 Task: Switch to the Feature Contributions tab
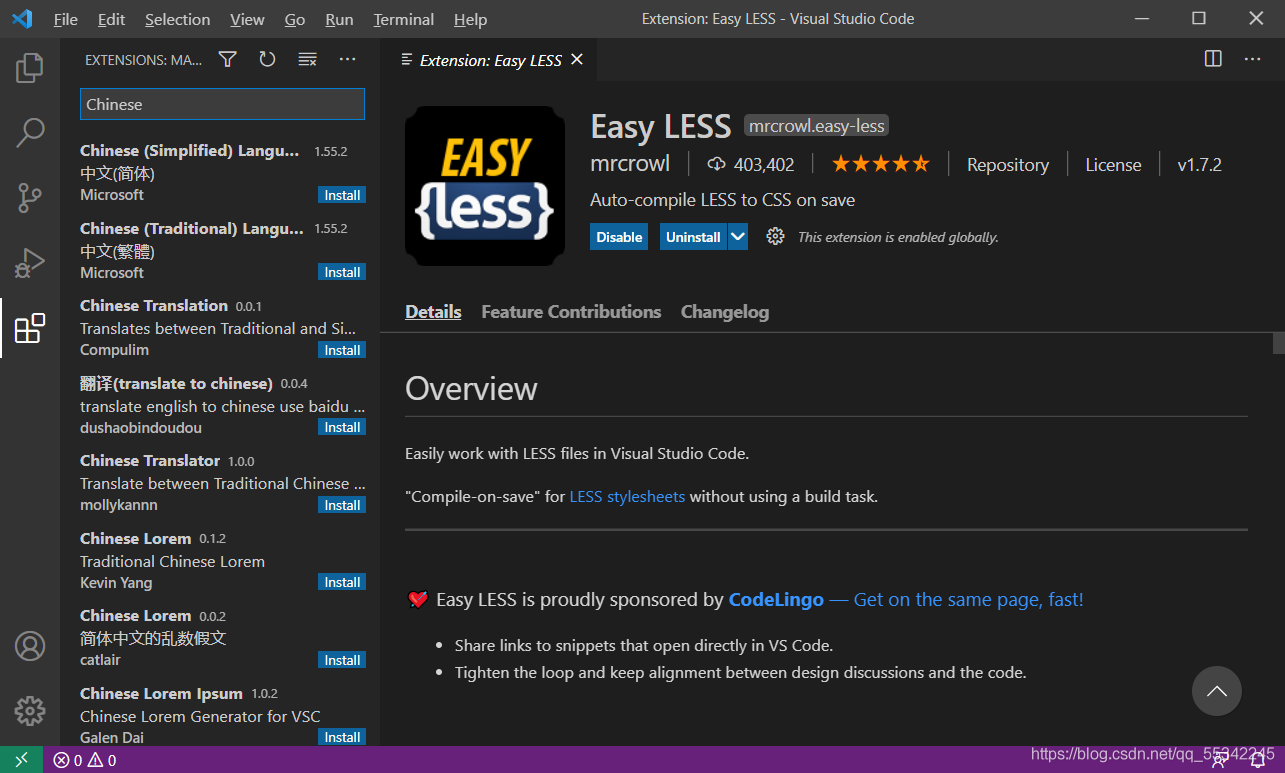click(571, 312)
